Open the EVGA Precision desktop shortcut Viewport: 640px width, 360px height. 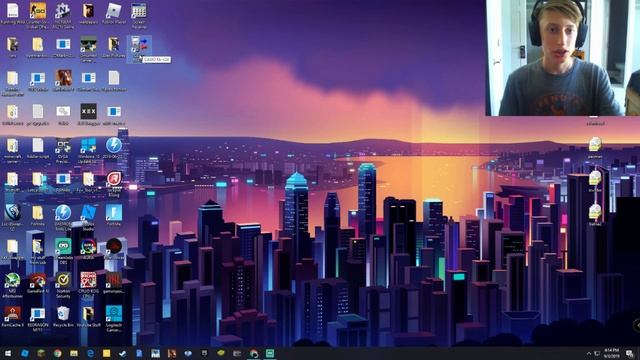coord(63,150)
